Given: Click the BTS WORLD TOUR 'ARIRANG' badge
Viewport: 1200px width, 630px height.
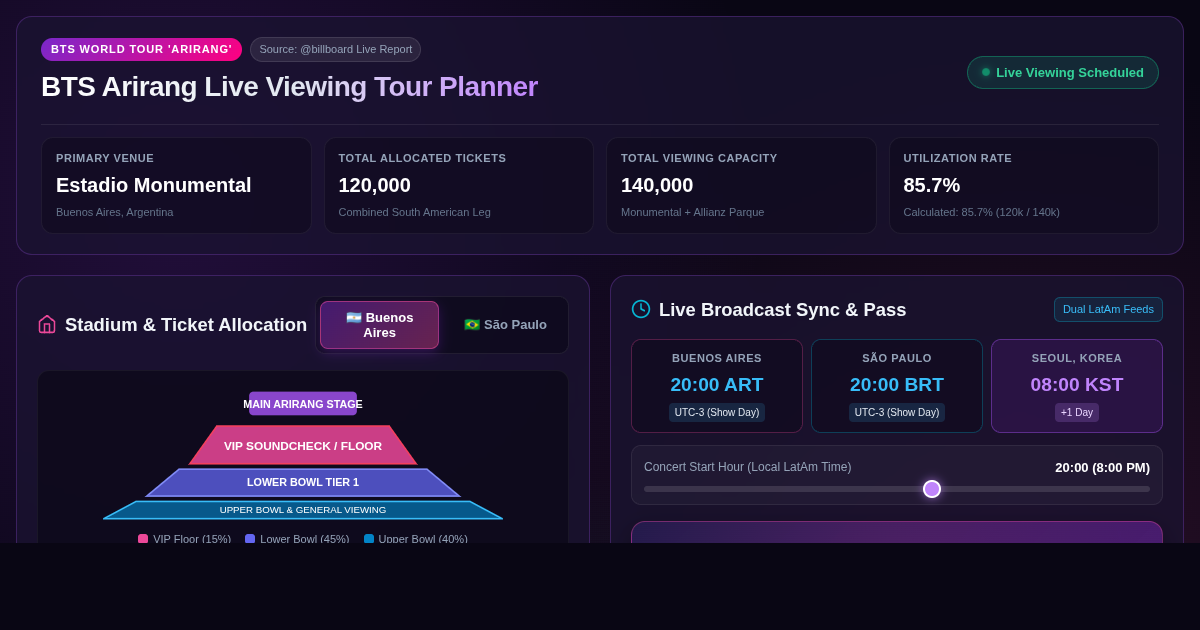Looking at the screenshot, I should pos(141,49).
